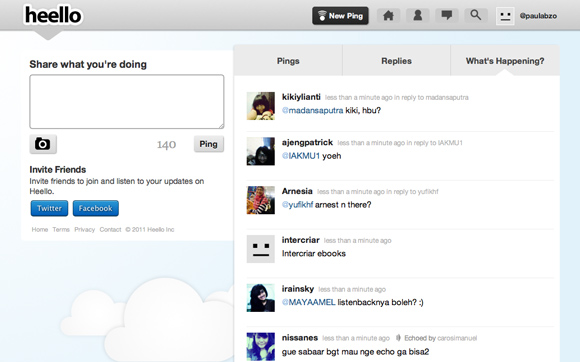Open the nissanes username
The image size is (580, 362).
pos(300,338)
